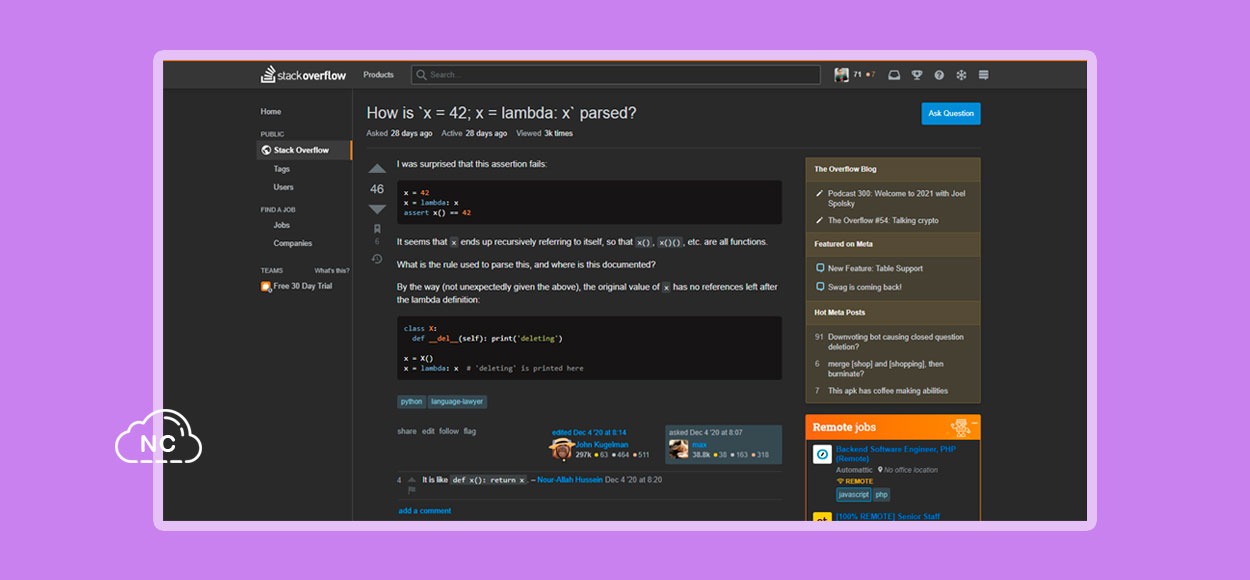Open the achievements trophy icon

tap(917, 75)
